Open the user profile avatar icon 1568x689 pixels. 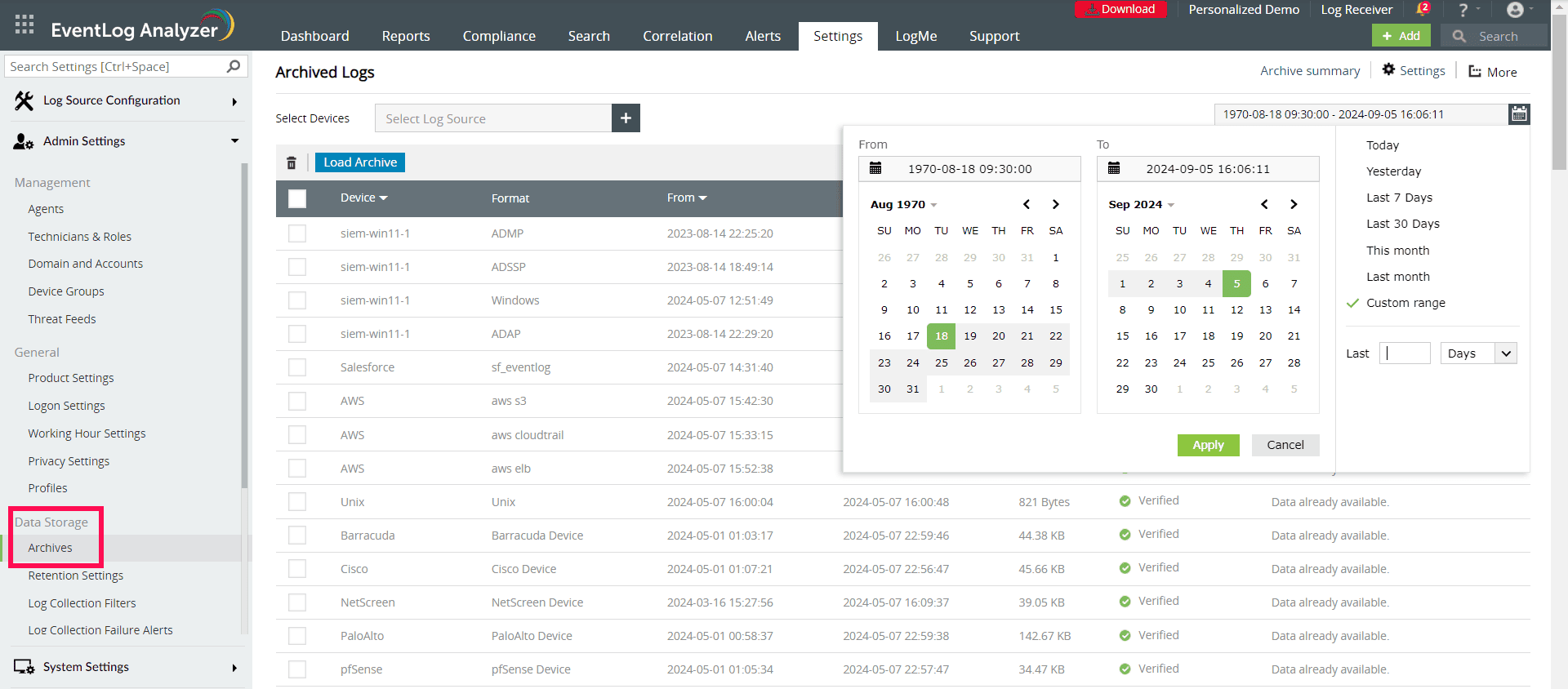[x=1515, y=10]
